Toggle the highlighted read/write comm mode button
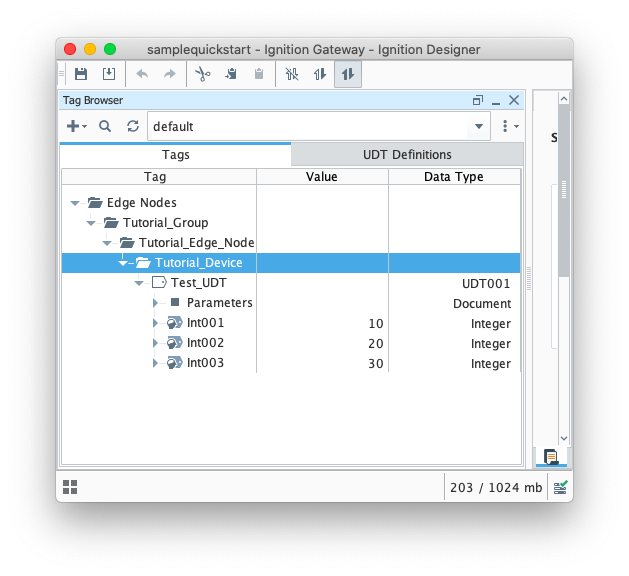Viewport: 629px width, 576px height. (347, 74)
